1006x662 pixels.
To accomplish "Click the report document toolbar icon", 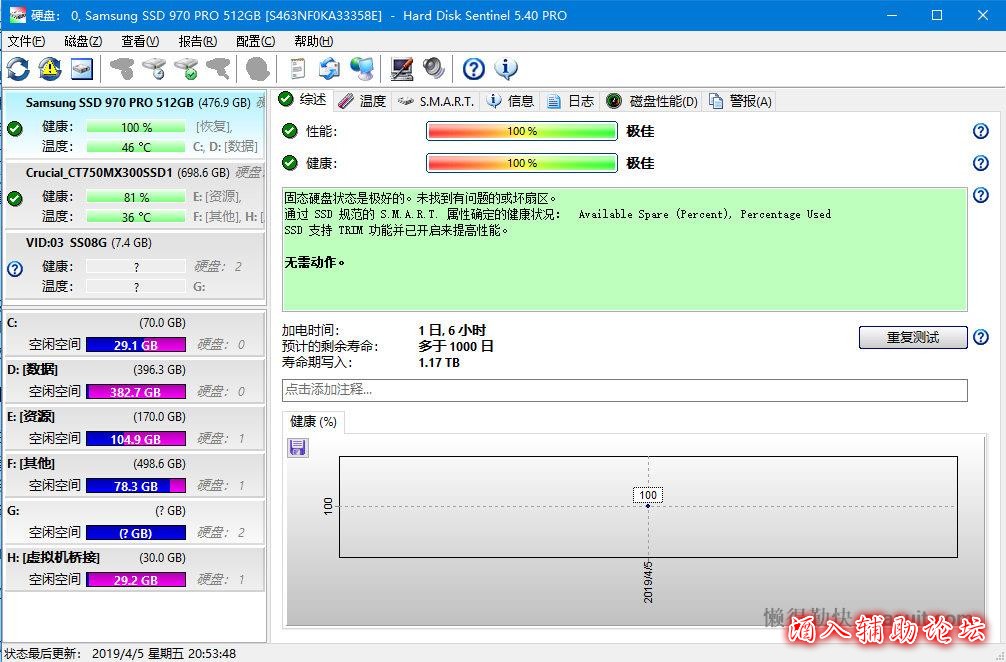I will click(297, 69).
